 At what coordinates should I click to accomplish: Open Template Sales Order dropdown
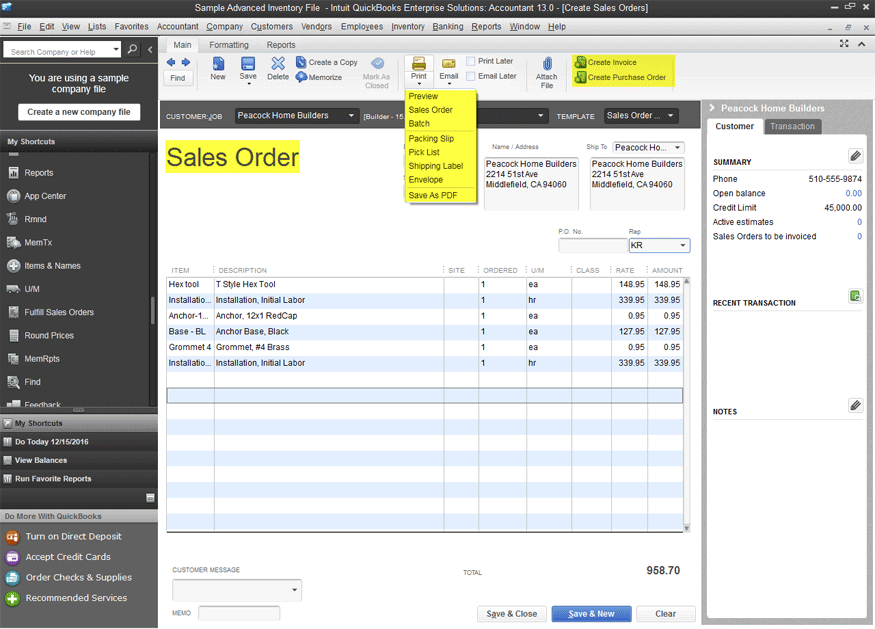click(x=670, y=116)
